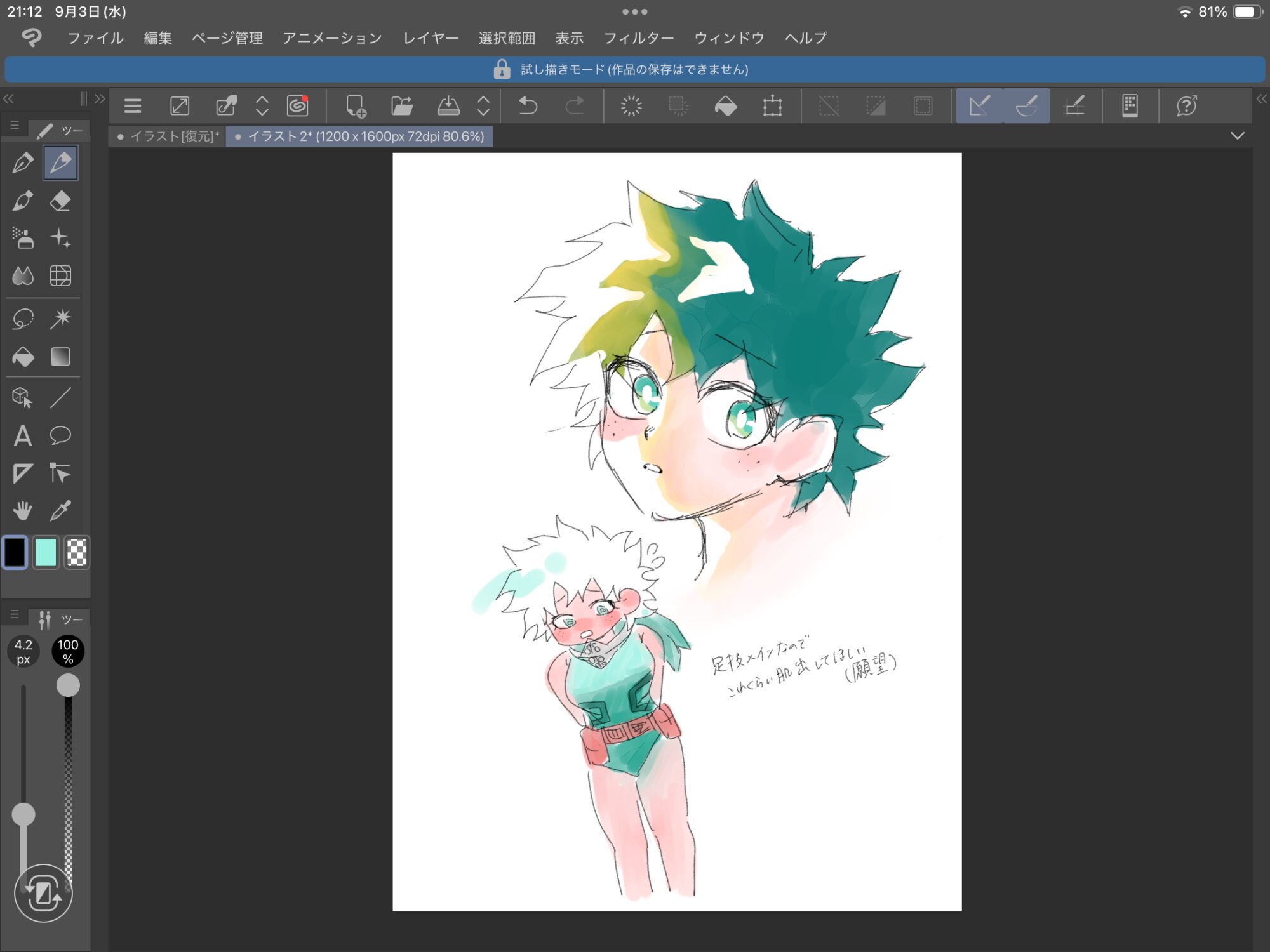Select the Fill bucket tool
1270x952 pixels.
click(x=23, y=357)
